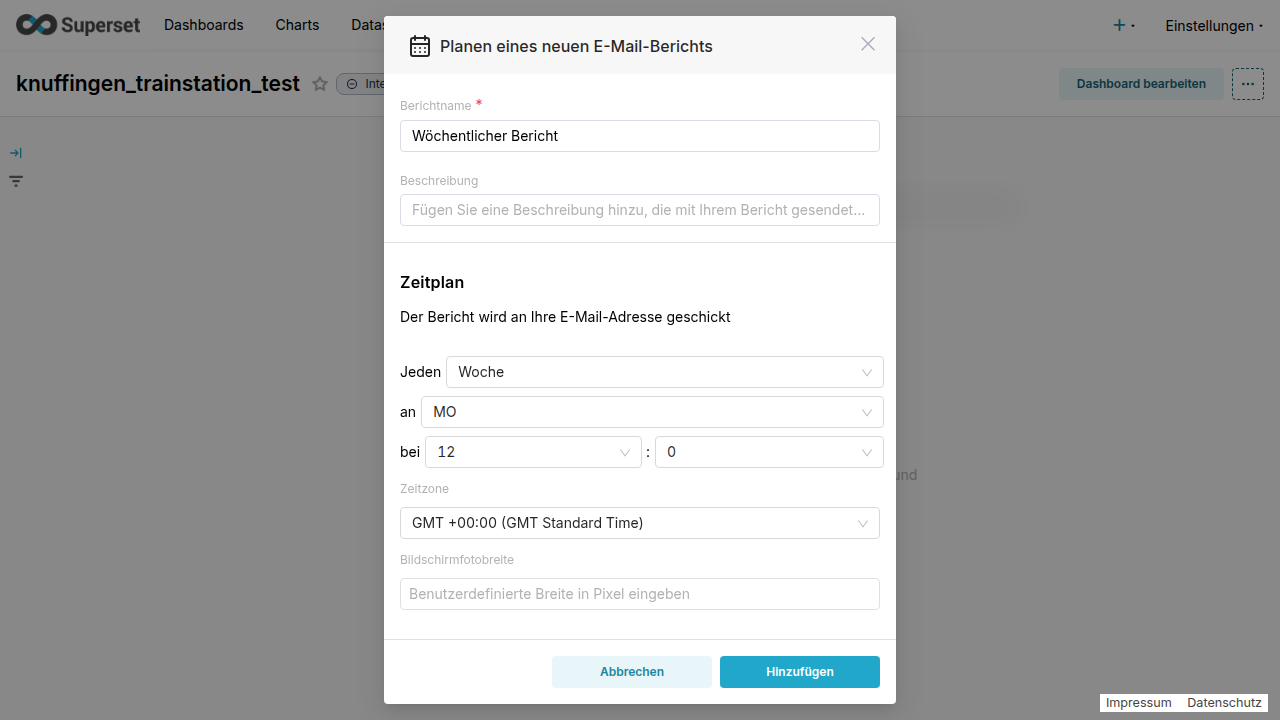Click the calendar icon in dialog header
Image resolution: width=1280 pixels, height=720 pixels.
click(420, 46)
